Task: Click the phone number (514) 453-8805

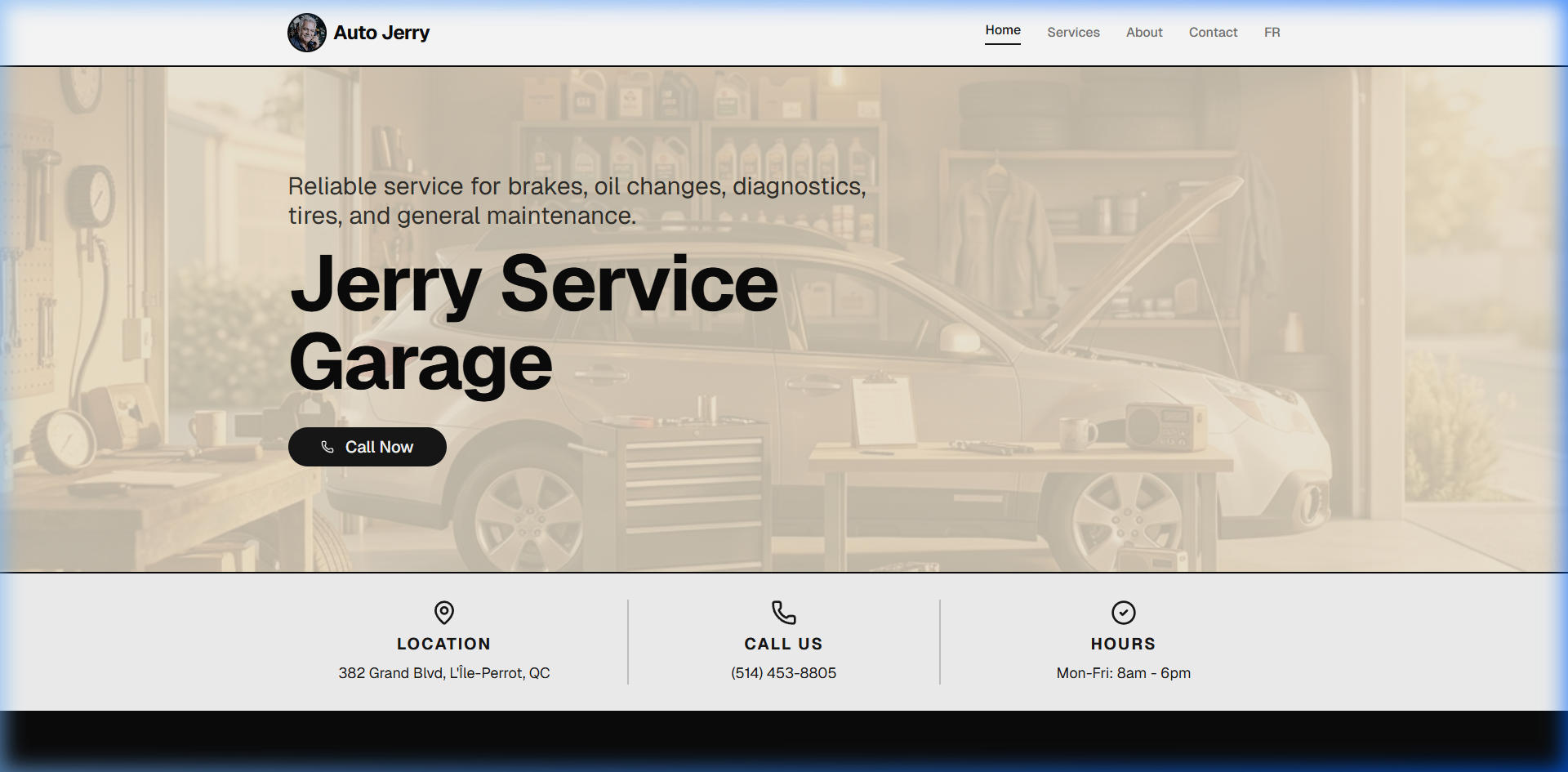Action: (x=783, y=673)
